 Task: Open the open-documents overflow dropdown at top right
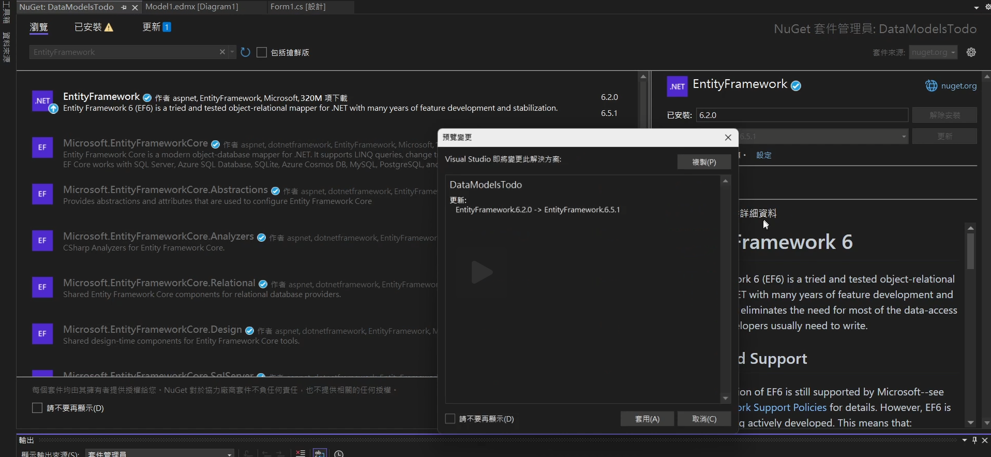pos(976,7)
